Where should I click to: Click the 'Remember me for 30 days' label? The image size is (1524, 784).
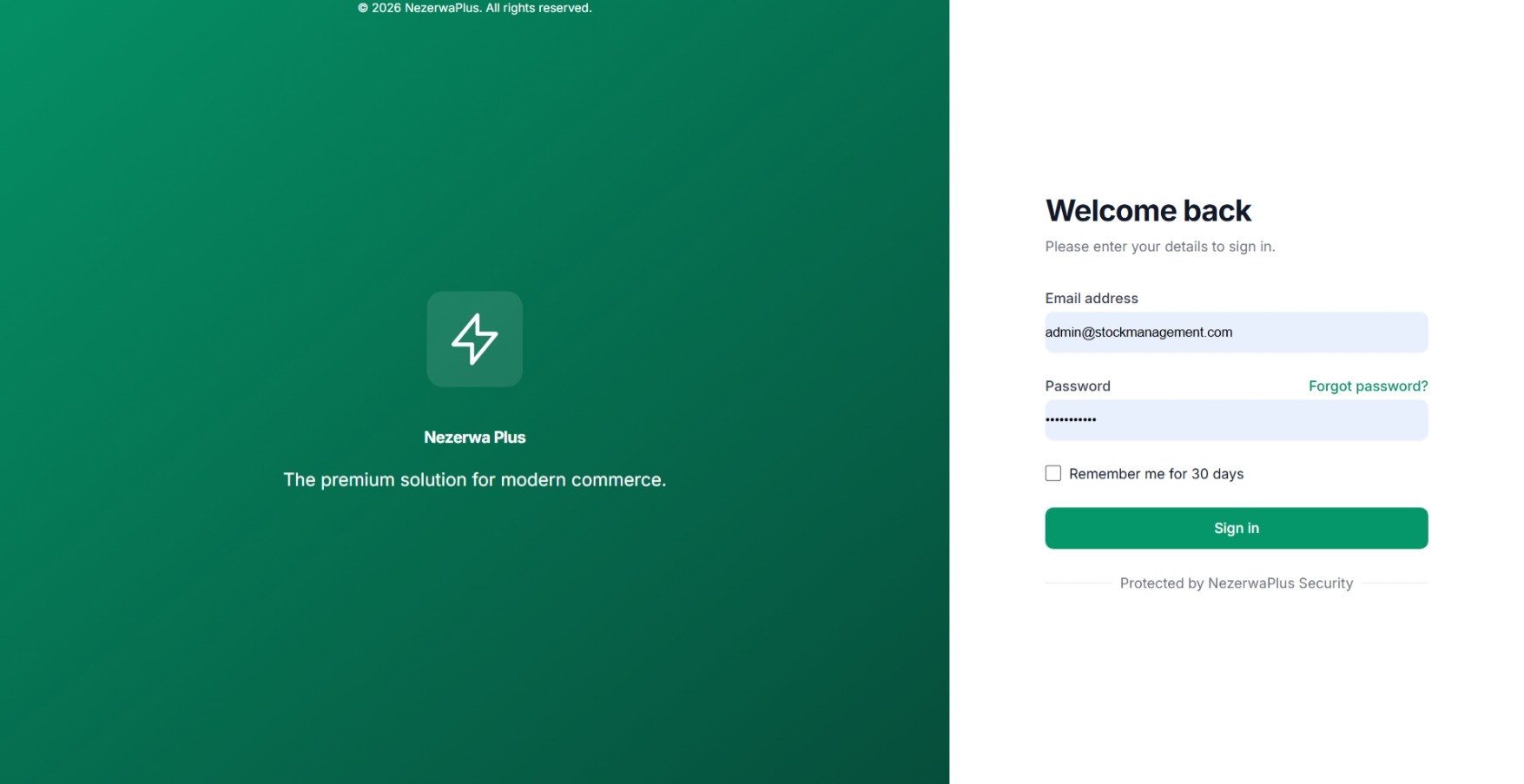[x=1156, y=474]
